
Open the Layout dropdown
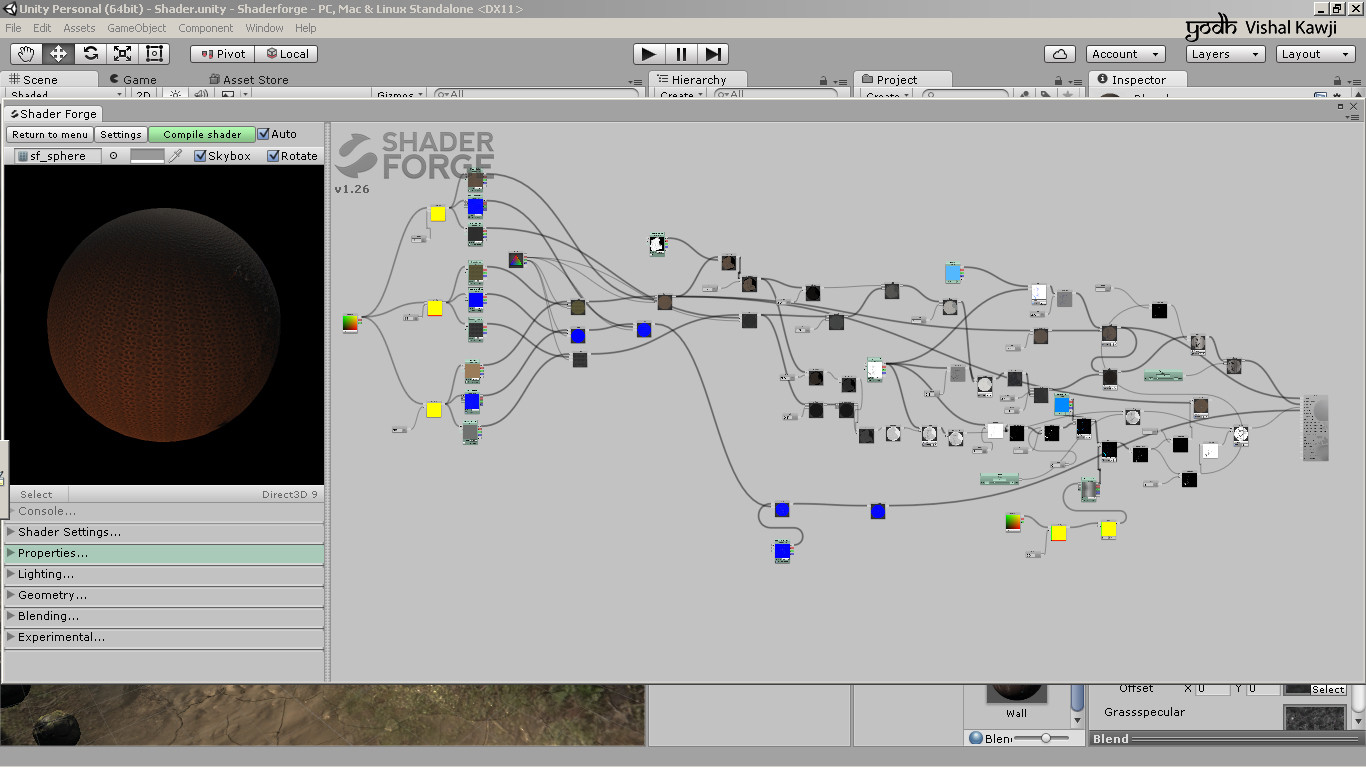tap(1316, 54)
